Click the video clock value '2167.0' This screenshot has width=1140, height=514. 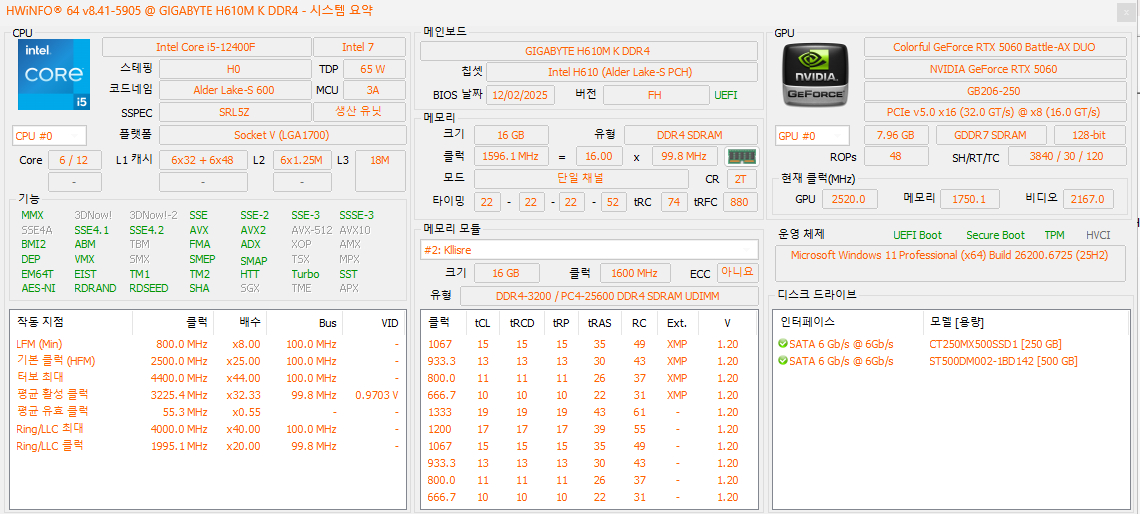pos(1088,198)
